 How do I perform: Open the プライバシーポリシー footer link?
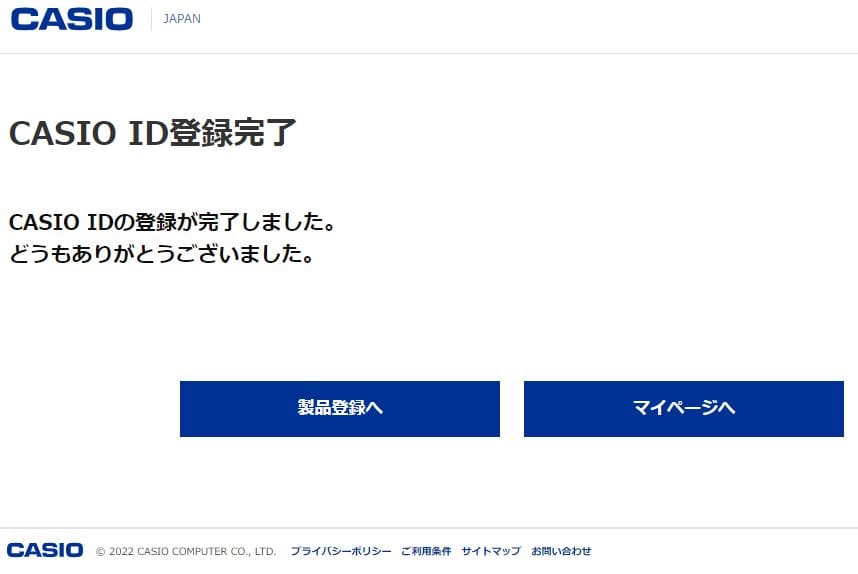[x=341, y=551]
